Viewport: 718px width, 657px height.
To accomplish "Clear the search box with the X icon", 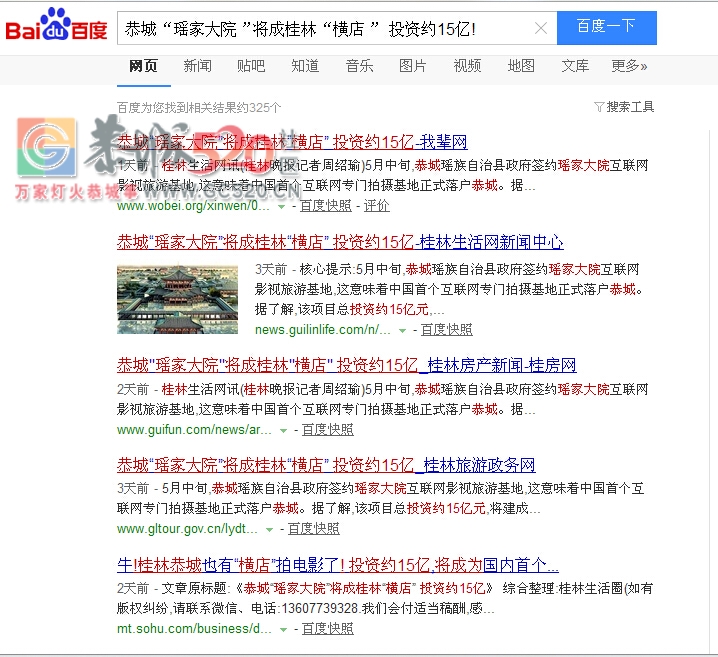I will pos(541,28).
